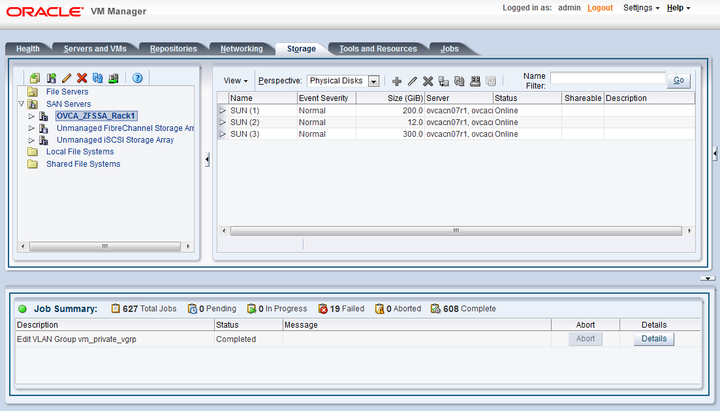Viewport: 720px width, 411px height.
Task: Click the Discover SAN Server icon
Action: pos(51,78)
